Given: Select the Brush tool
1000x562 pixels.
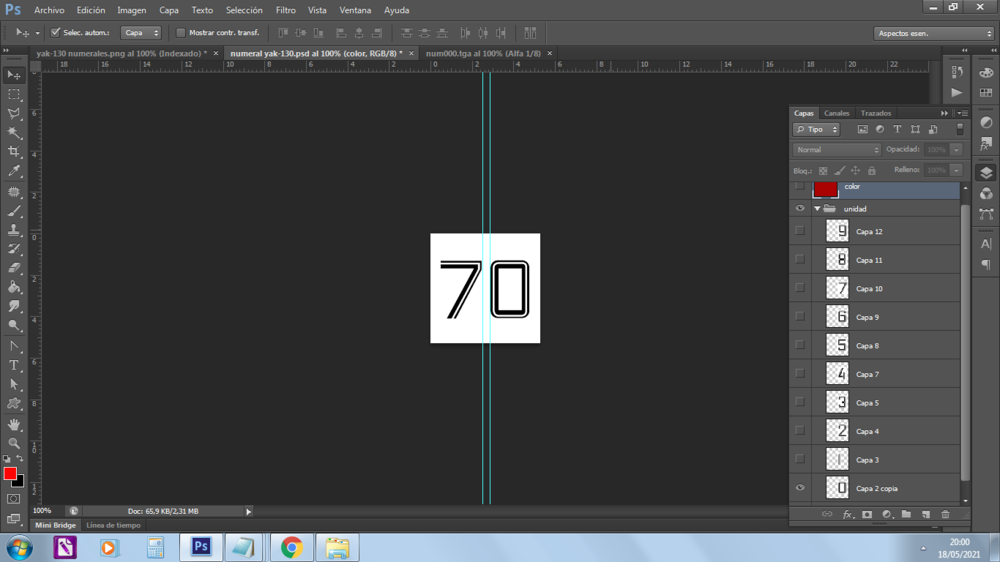Looking at the screenshot, I should (14, 211).
